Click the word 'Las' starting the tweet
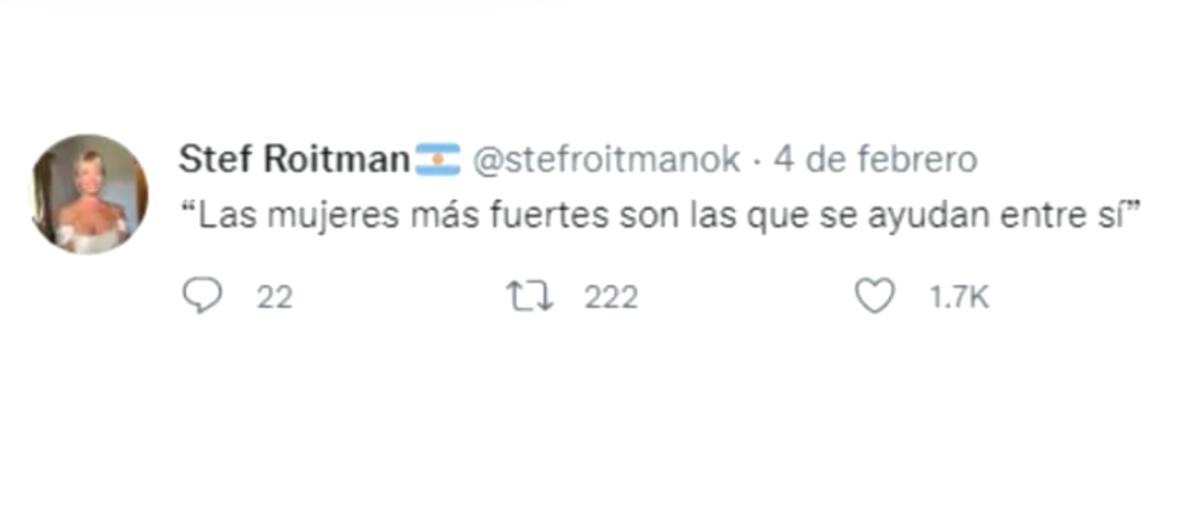Screen dimensions: 1200x515 click(x=223, y=216)
